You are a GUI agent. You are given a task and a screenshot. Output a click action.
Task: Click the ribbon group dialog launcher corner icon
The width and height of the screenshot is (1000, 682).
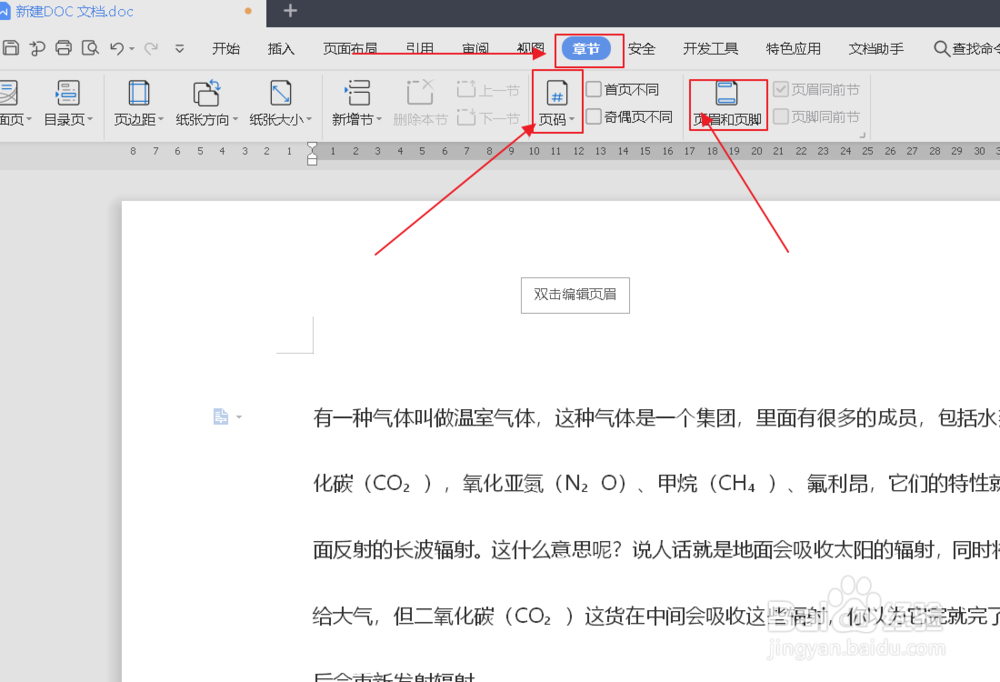(x=862, y=135)
